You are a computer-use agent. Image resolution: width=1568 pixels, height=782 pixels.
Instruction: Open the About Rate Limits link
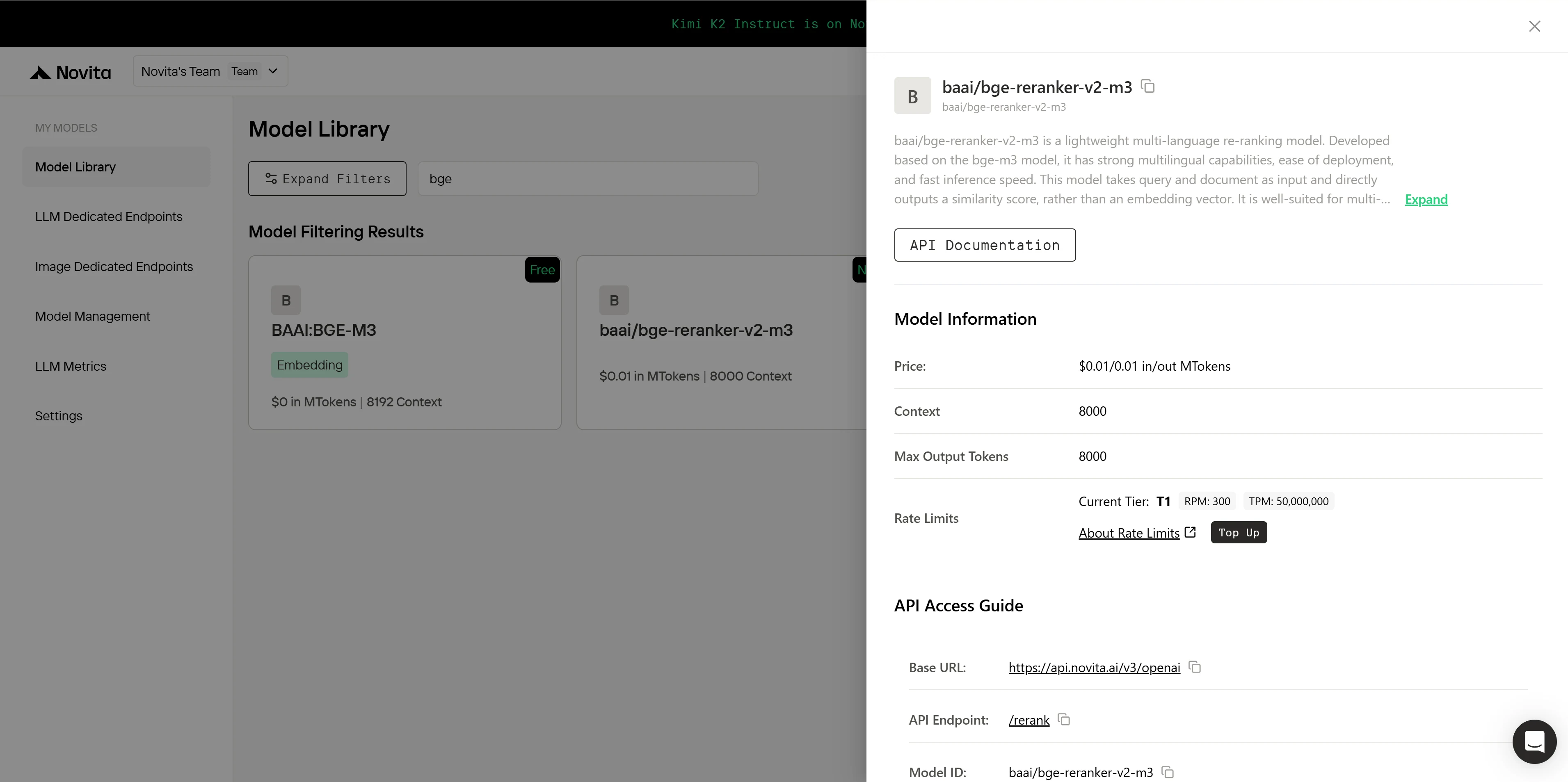(x=1129, y=533)
